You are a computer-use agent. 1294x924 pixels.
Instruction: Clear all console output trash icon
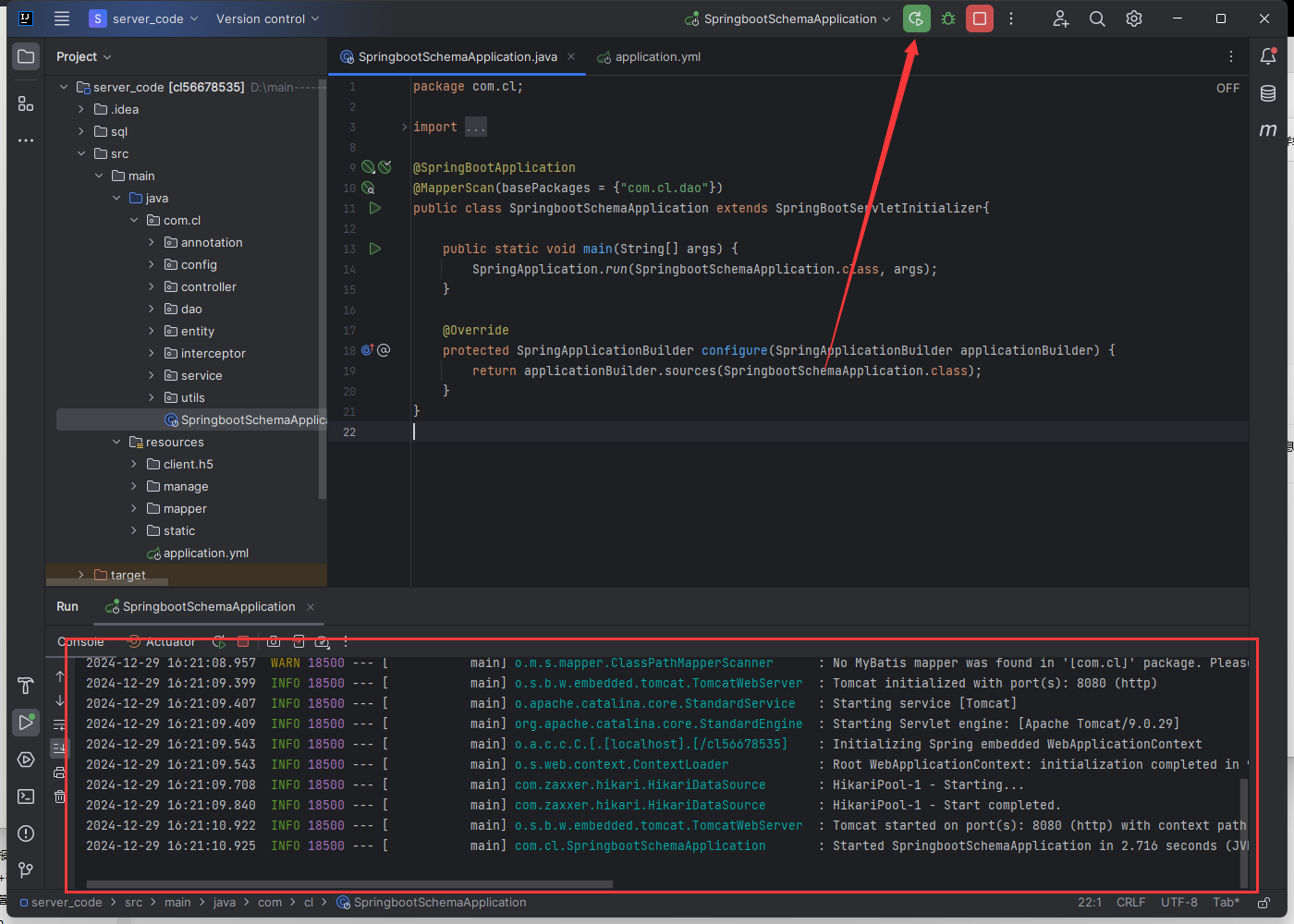[x=60, y=796]
